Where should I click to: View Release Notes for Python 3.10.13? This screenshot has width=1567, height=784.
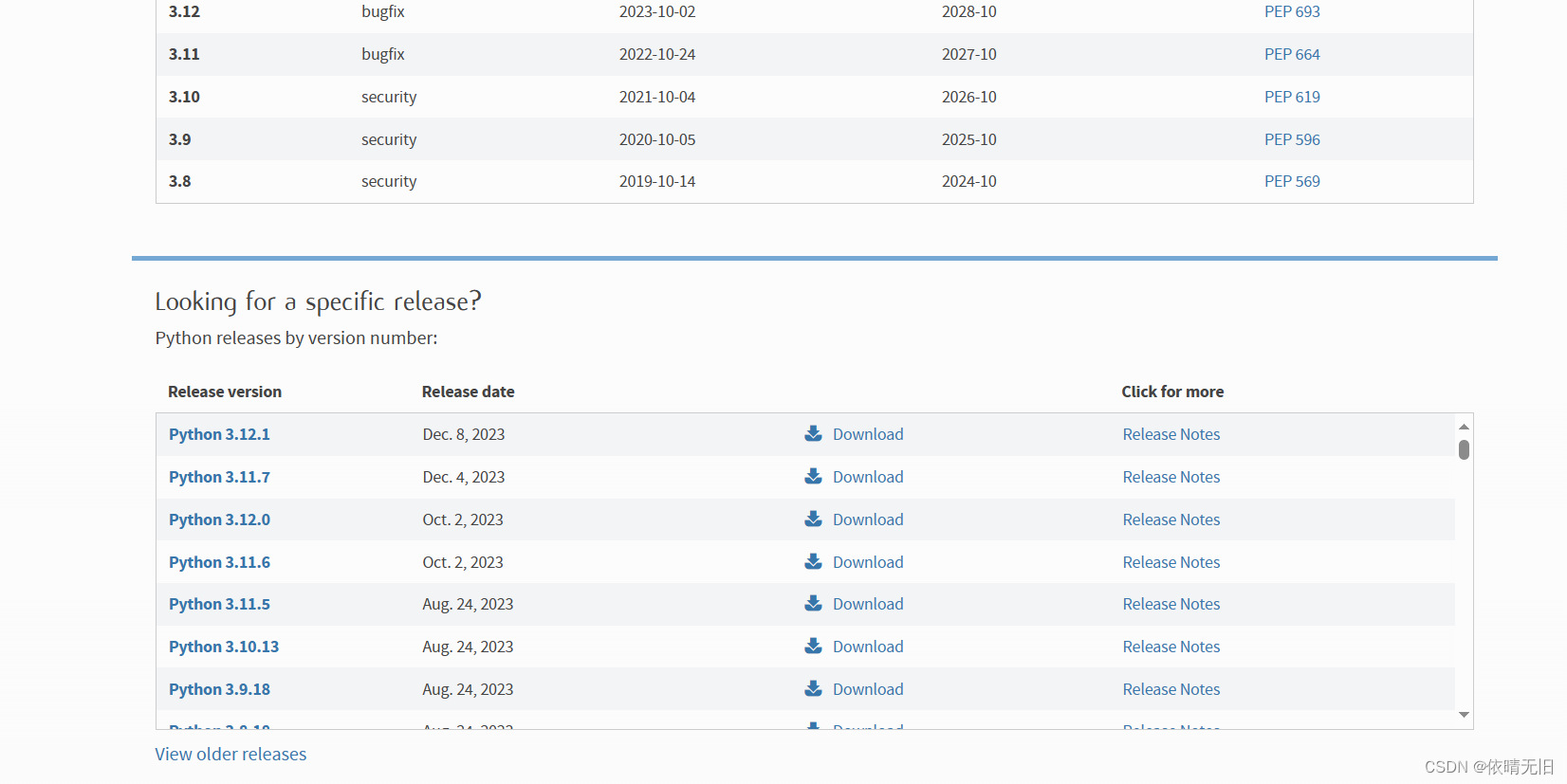click(1171, 647)
